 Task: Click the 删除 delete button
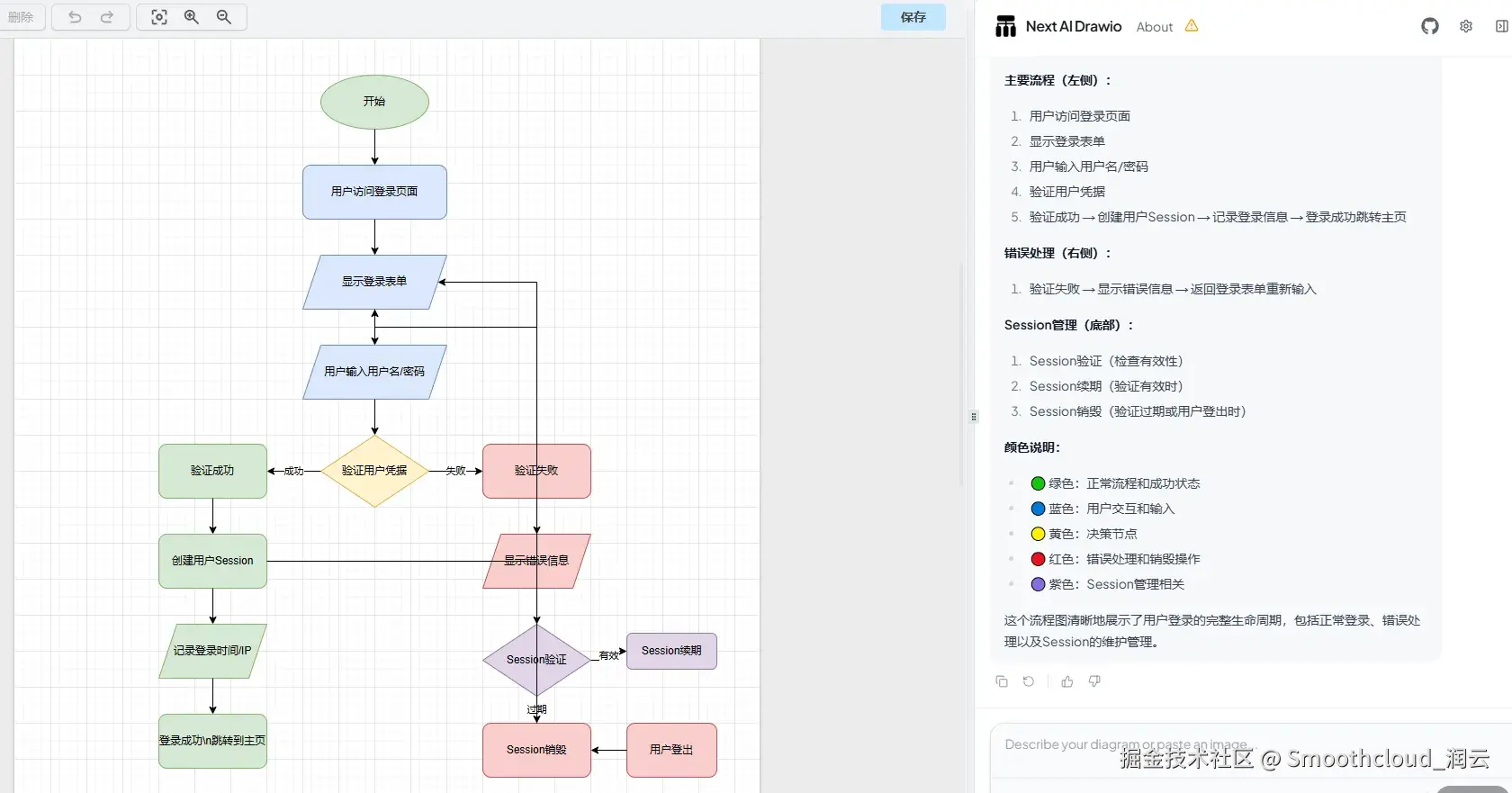tap(21, 17)
